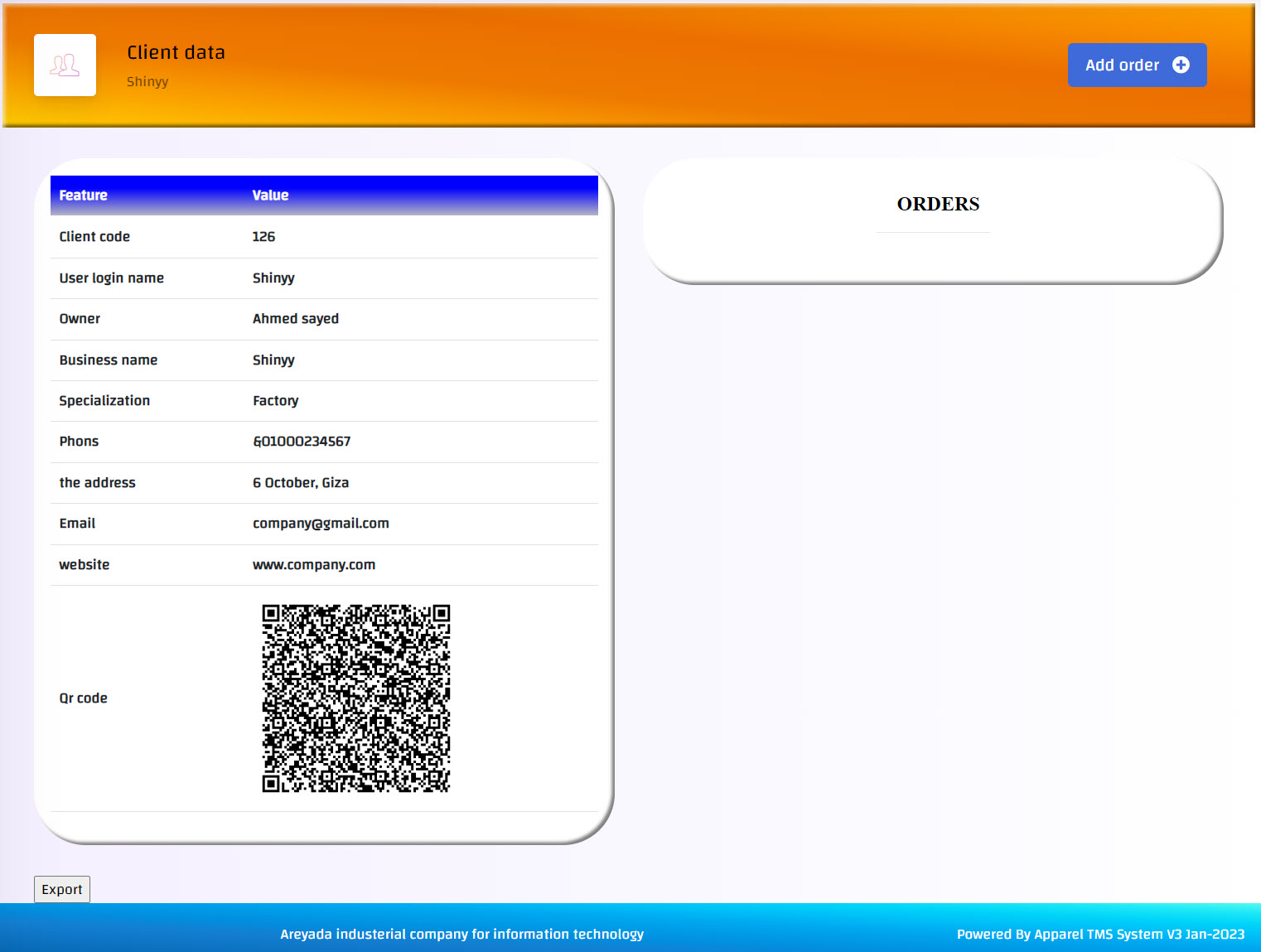This screenshot has width=1261, height=952.
Task: Select the owner name Ahmed sayed
Action: pyautogui.click(x=295, y=319)
